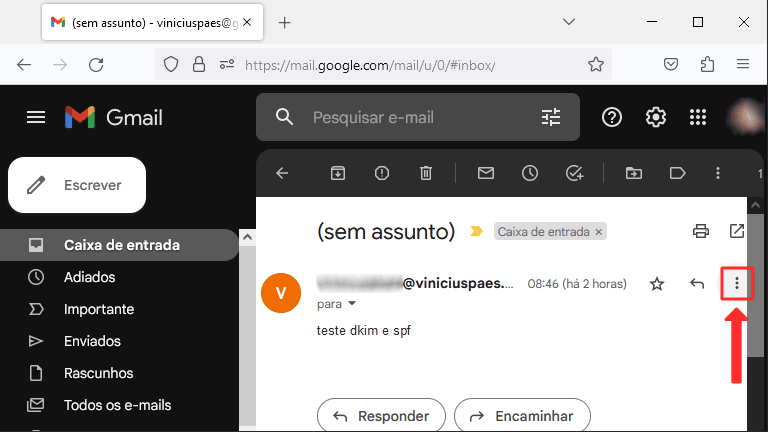This screenshot has width=768, height=432.
Task: Star this message from viniciuspaes
Action: [657, 284]
